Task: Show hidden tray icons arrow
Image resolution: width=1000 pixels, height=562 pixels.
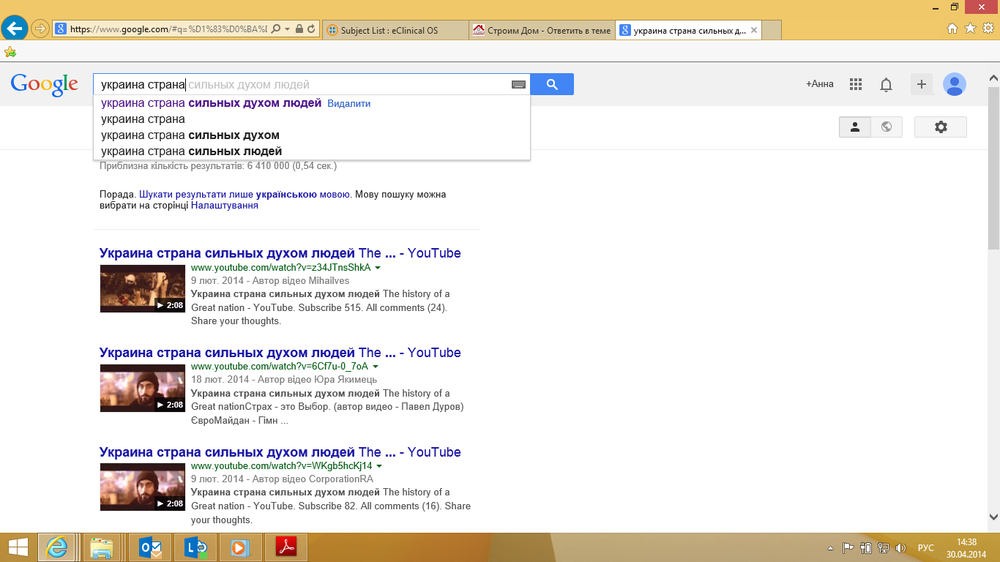Action: point(830,548)
